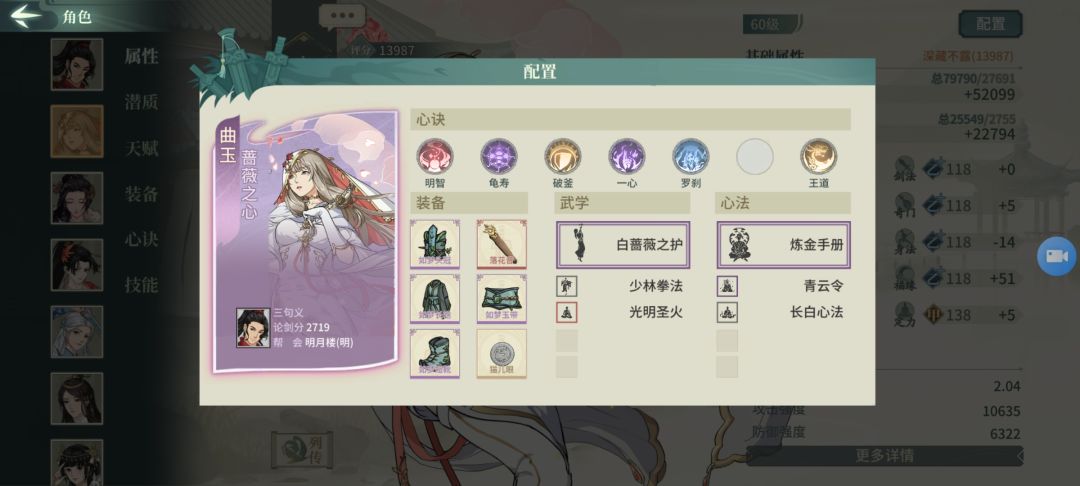Open the chat bubble icon

click(x=342, y=16)
